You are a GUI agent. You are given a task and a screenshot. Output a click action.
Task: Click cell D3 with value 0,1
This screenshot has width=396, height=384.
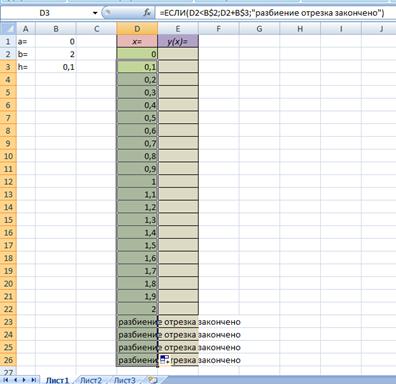pos(137,67)
